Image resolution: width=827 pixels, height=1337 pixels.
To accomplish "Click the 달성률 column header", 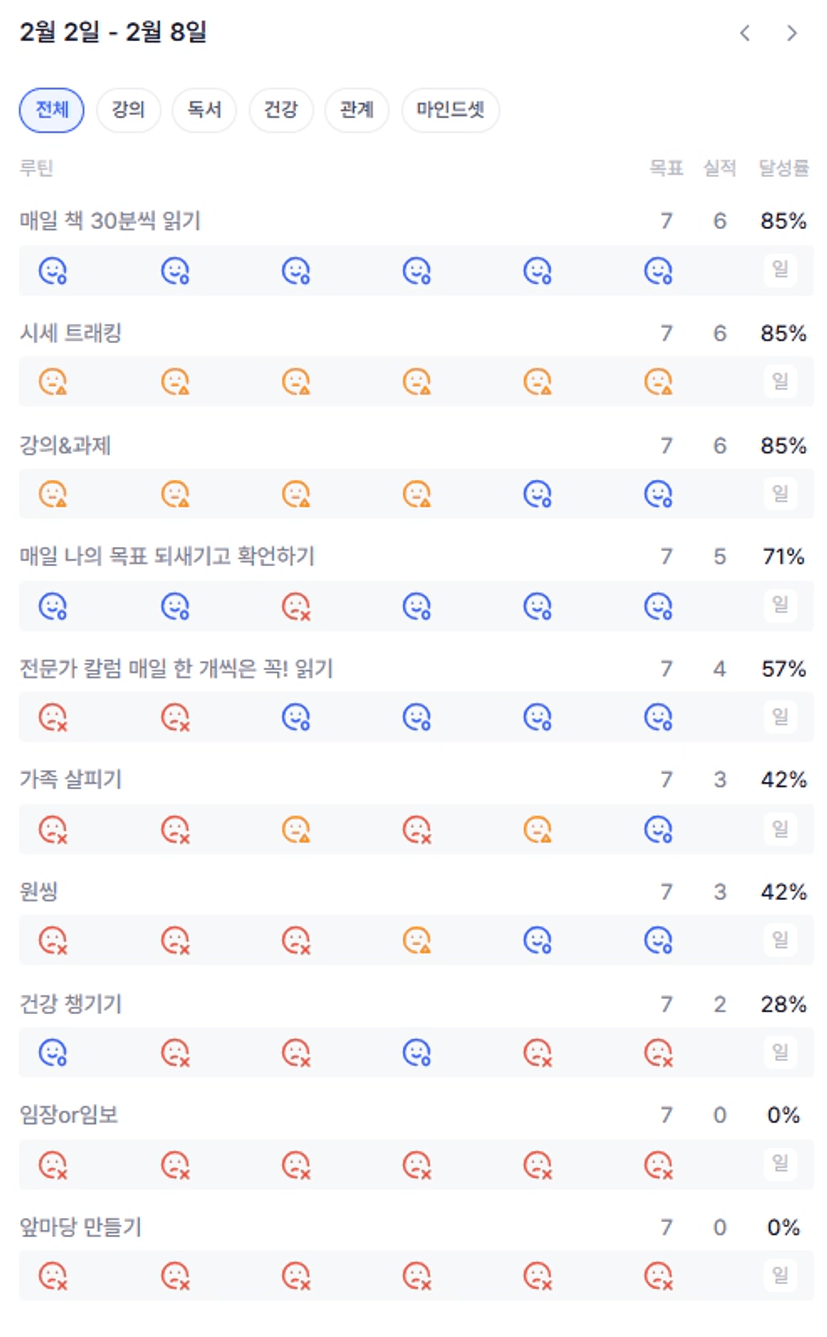I will [783, 168].
